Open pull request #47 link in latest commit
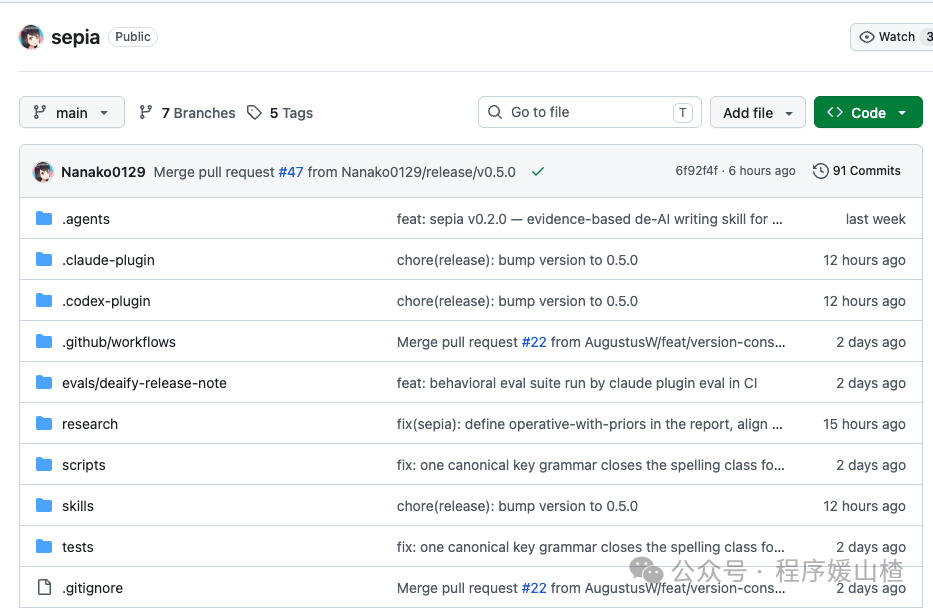The image size is (933, 608). [291, 172]
